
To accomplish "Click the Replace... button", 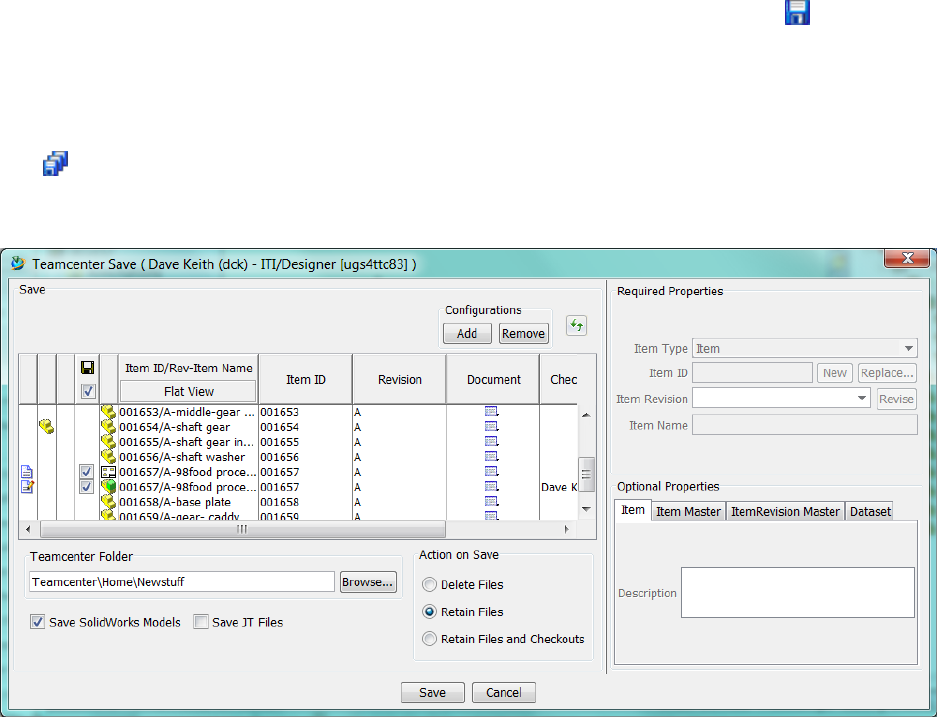I will click(887, 373).
